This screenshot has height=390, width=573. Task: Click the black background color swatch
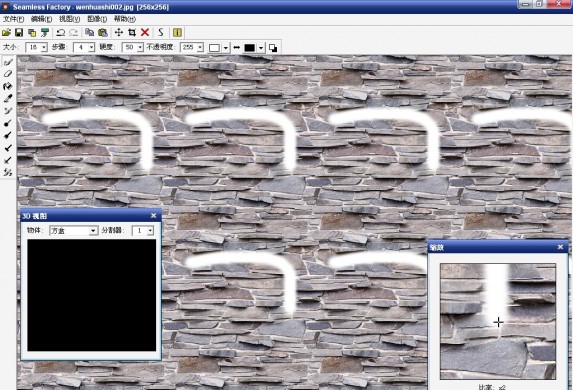coord(250,48)
